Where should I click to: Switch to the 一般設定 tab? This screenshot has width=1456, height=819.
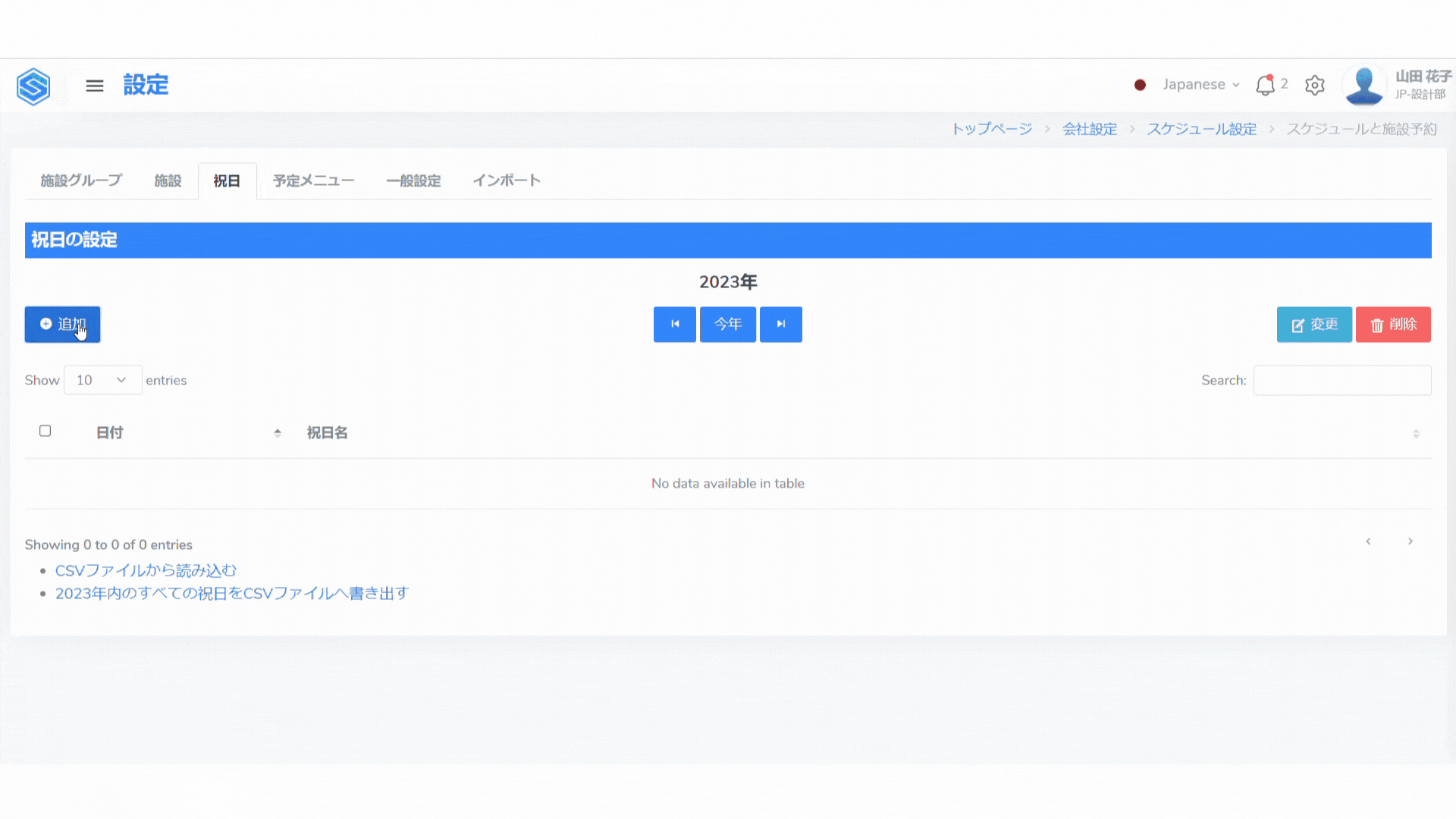click(413, 180)
